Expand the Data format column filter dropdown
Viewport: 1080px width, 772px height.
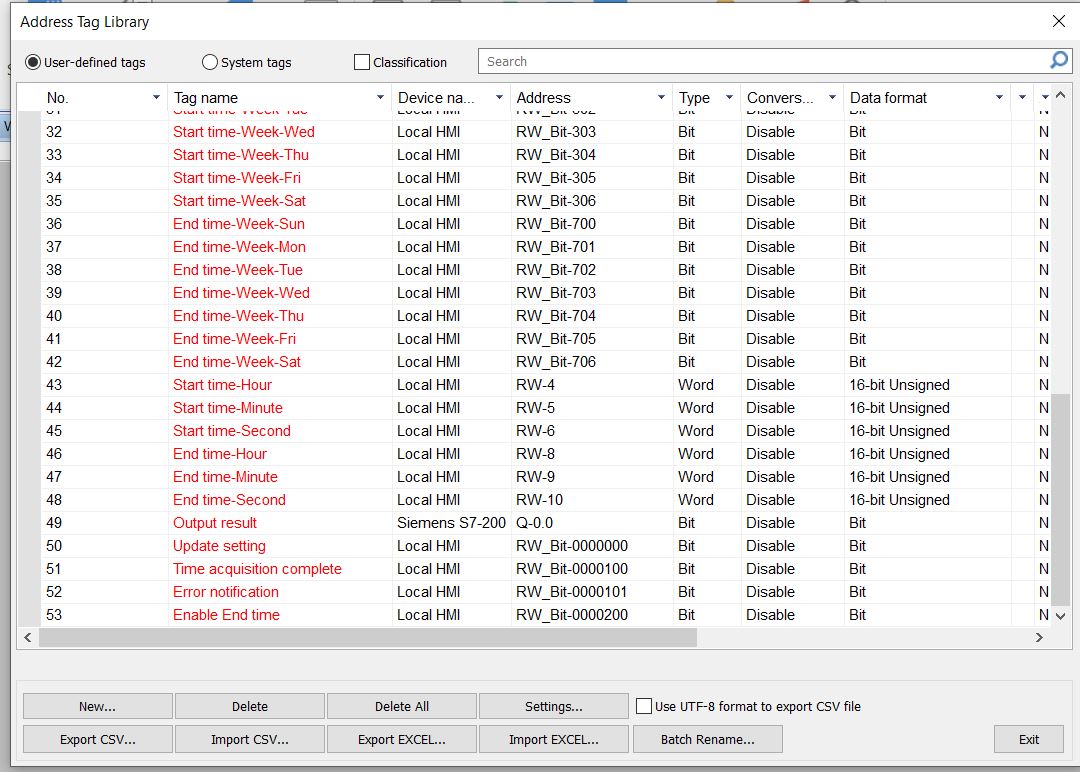tap(998, 98)
